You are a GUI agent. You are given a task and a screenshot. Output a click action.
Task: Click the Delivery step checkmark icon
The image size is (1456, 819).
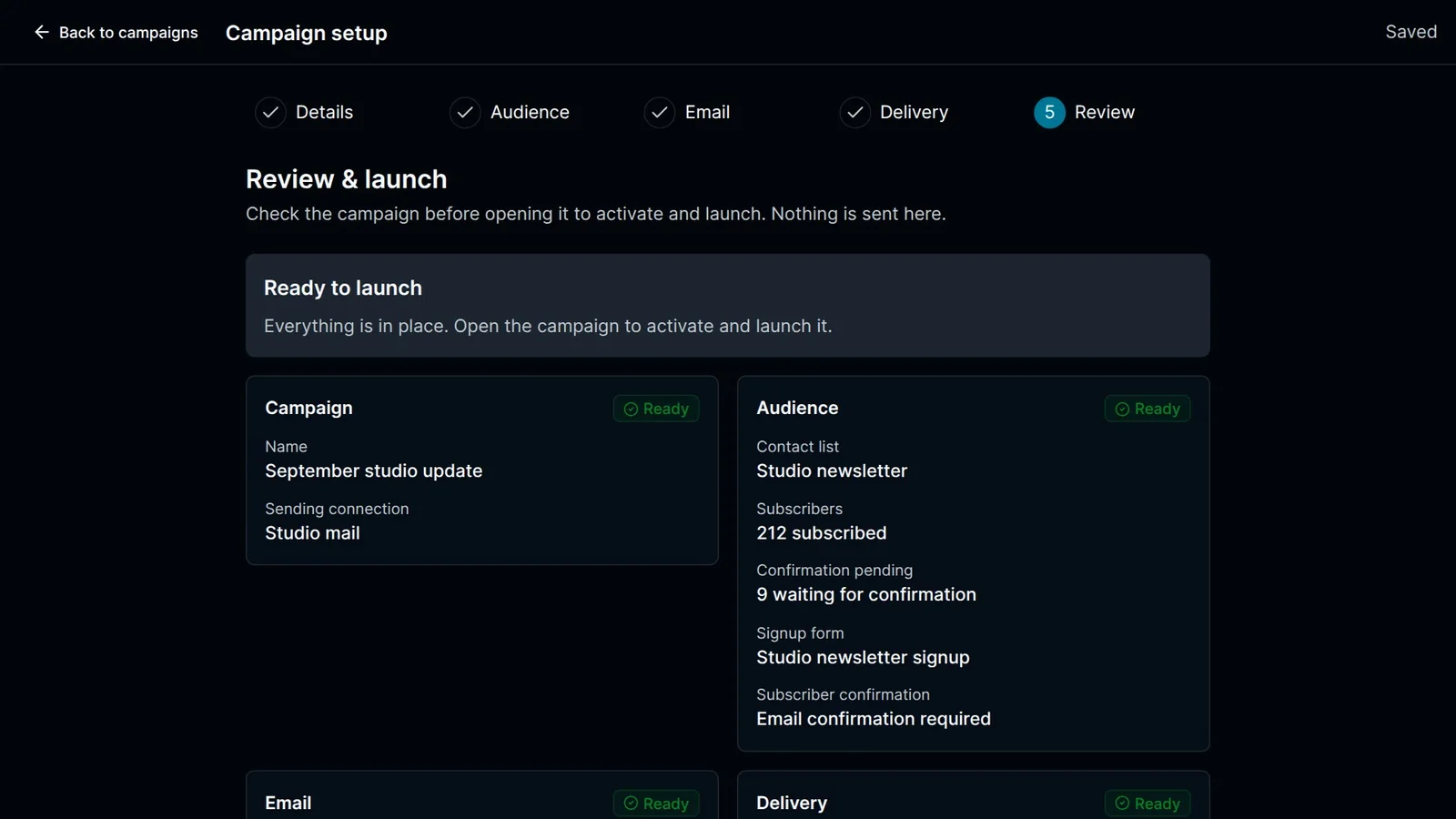pyautogui.click(x=854, y=113)
